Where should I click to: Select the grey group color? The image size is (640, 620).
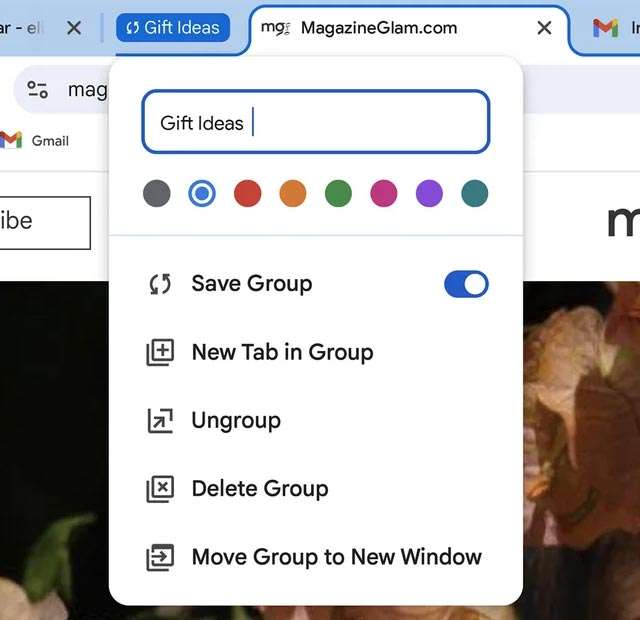(x=157, y=193)
